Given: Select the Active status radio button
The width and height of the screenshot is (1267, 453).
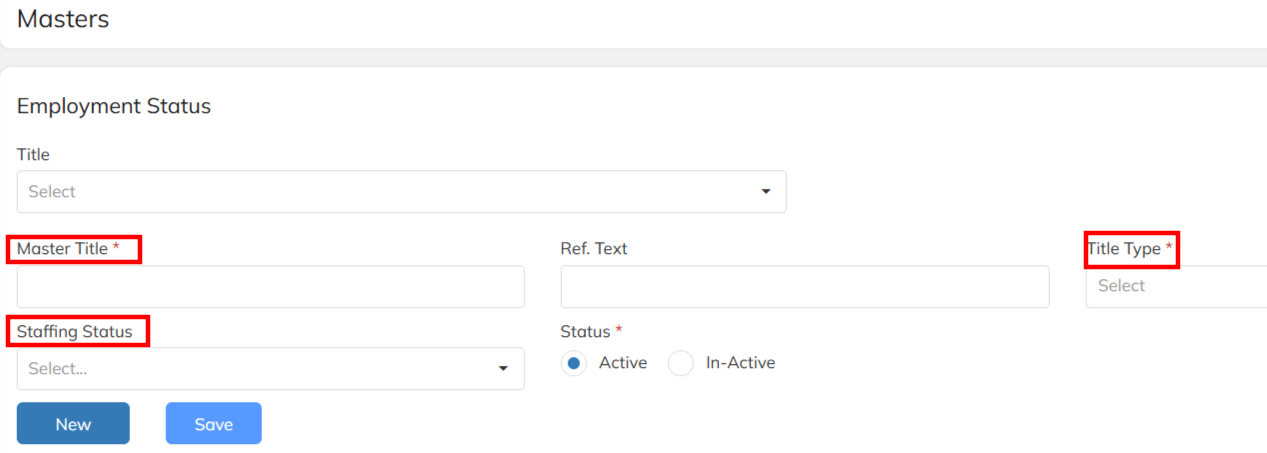Looking at the screenshot, I should click(574, 364).
